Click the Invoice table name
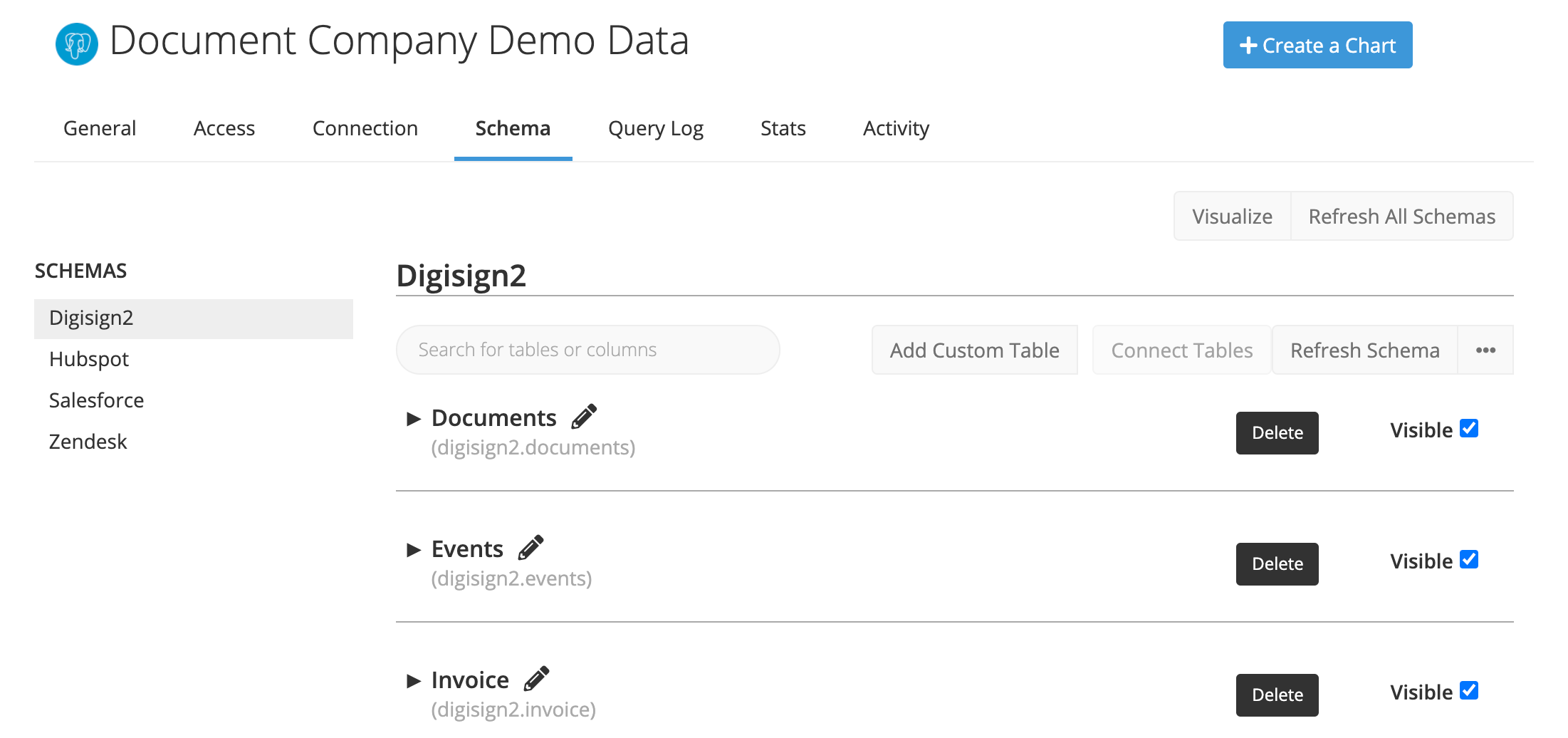Image resolution: width=1568 pixels, height=738 pixels. (470, 680)
